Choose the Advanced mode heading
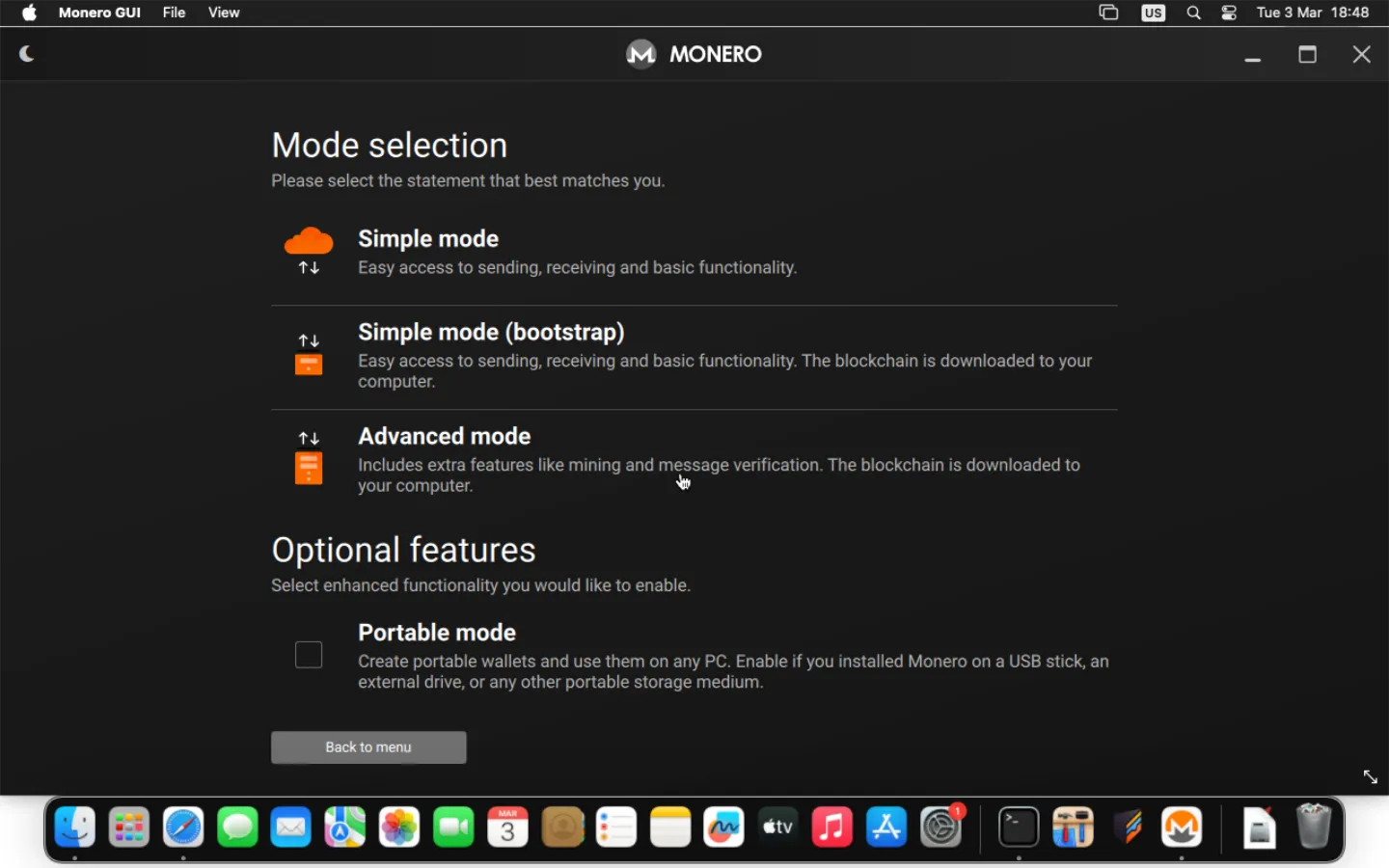The image size is (1389, 868). click(445, 436)
